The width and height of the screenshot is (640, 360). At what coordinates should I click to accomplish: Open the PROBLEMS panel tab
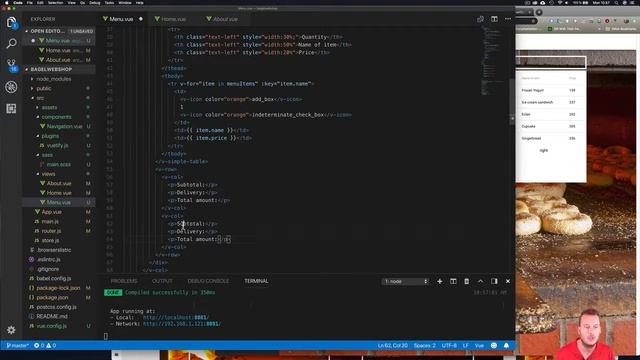[x=124, y=281]
